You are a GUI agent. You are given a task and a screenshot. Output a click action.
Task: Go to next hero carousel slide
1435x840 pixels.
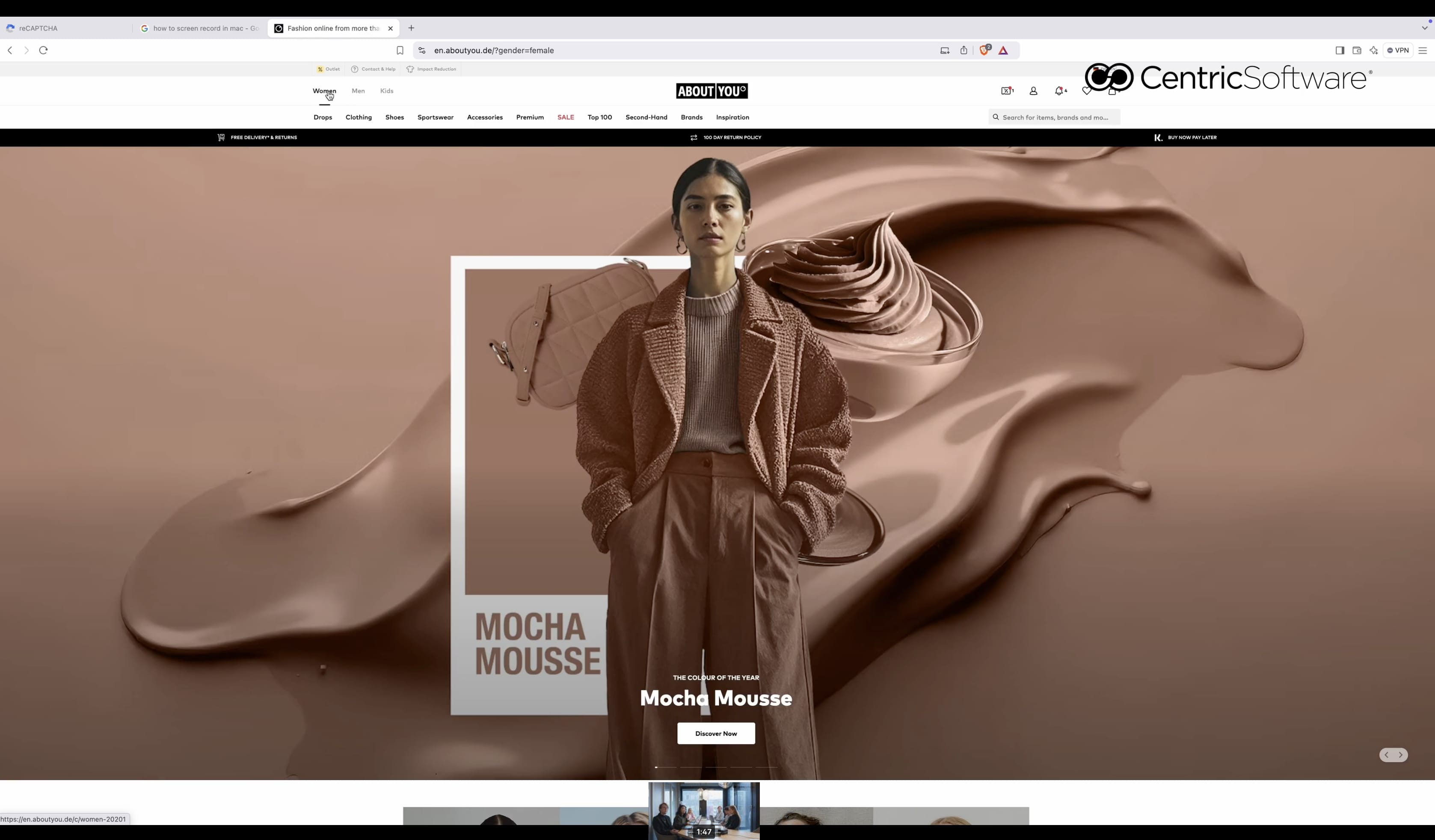pyautogui.click(x=1400, y=754)
